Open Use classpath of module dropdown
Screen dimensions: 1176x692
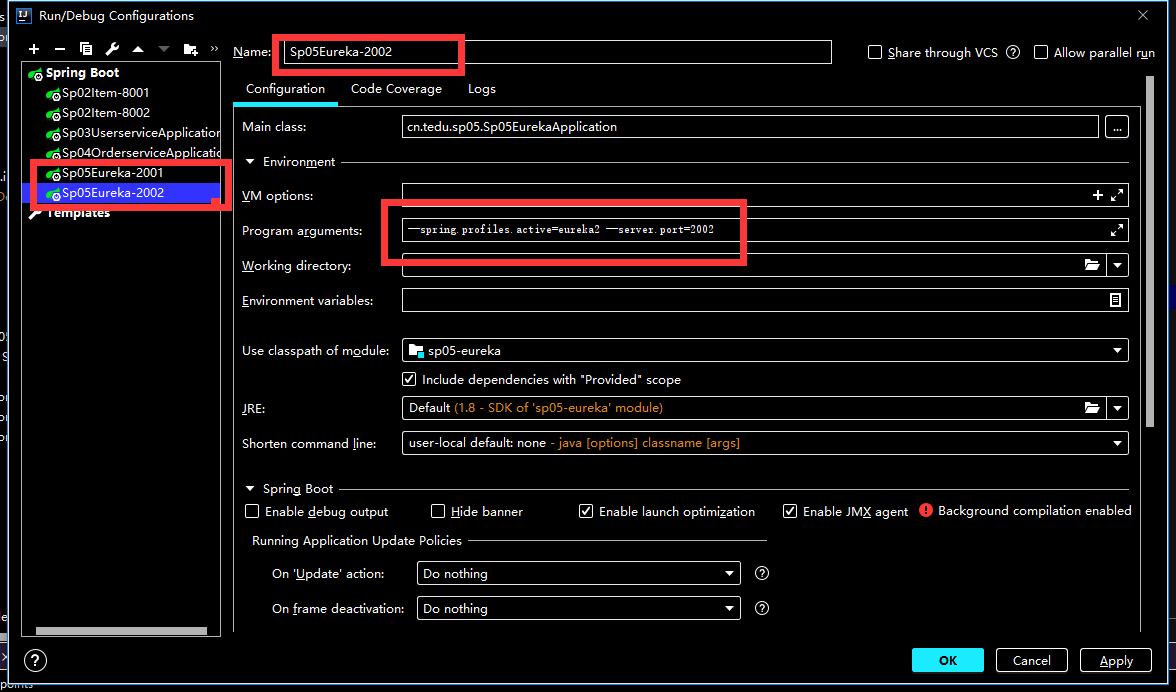tap(1118, 350)
